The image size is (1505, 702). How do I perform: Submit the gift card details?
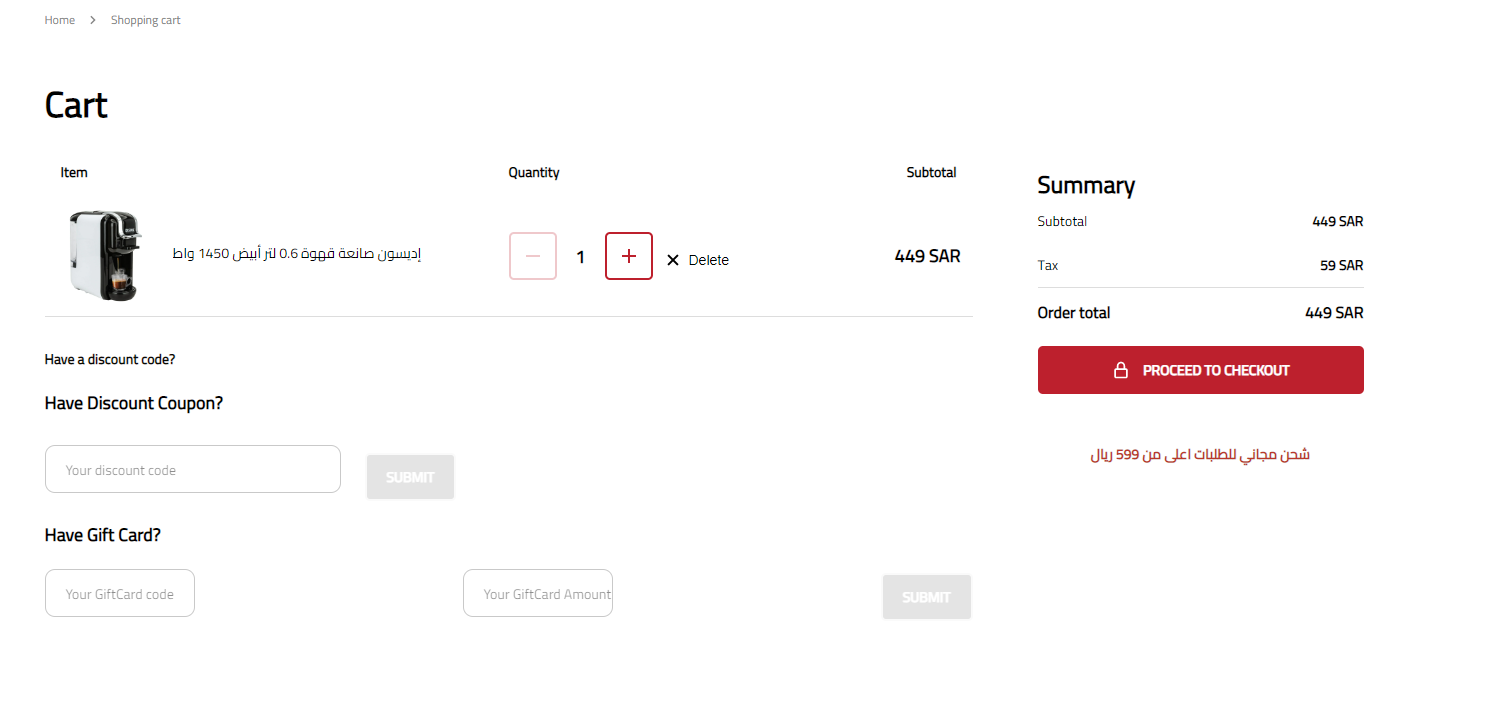(x=926, y=597)
